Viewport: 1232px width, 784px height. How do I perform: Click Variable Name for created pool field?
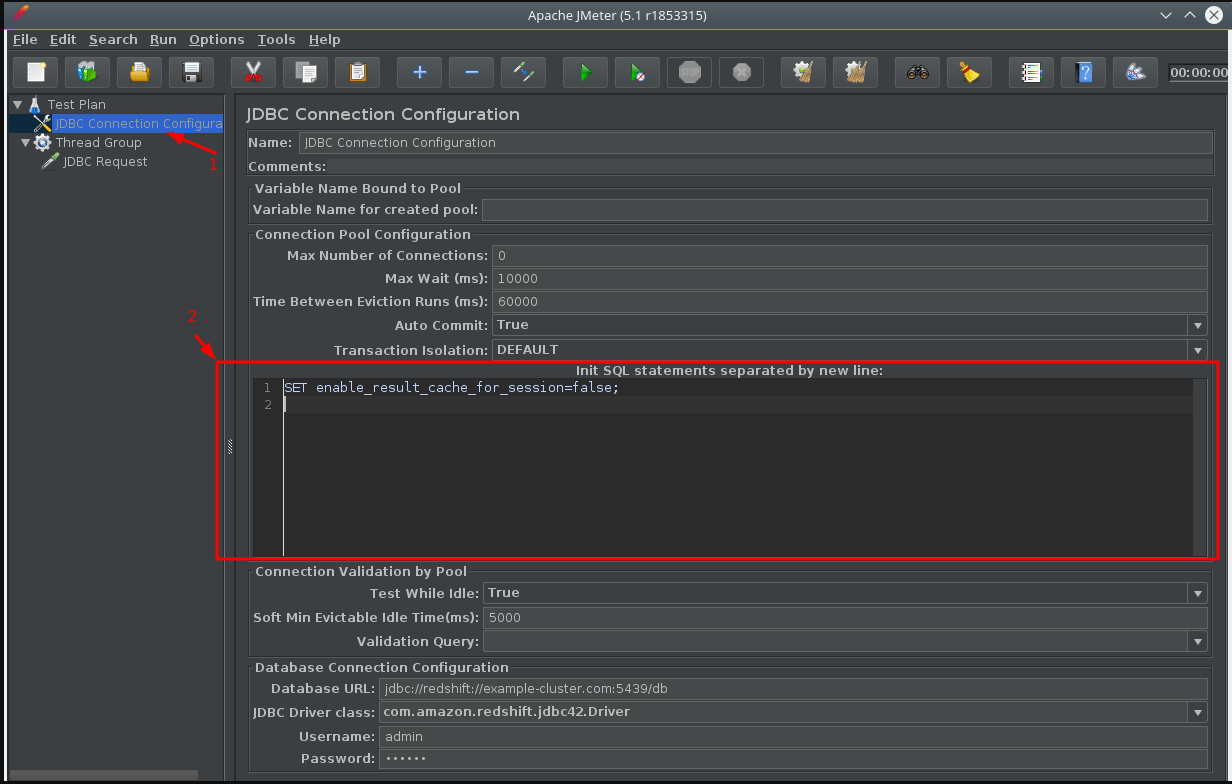[x=845, y=210]
